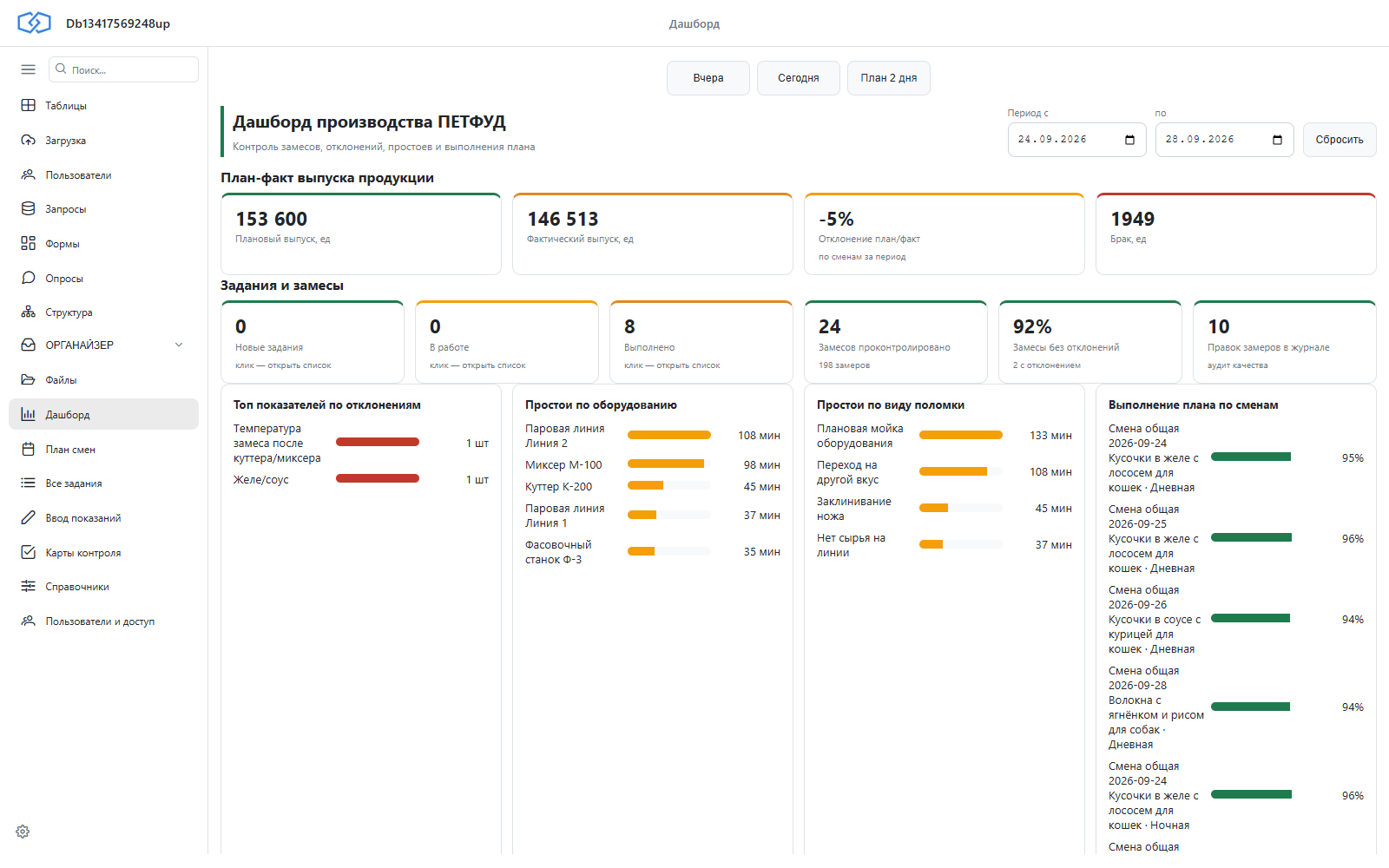Click the Паровая линия Линия 2 downtime bar
Screen dimensions: 1389x868
tap(669, 435)
